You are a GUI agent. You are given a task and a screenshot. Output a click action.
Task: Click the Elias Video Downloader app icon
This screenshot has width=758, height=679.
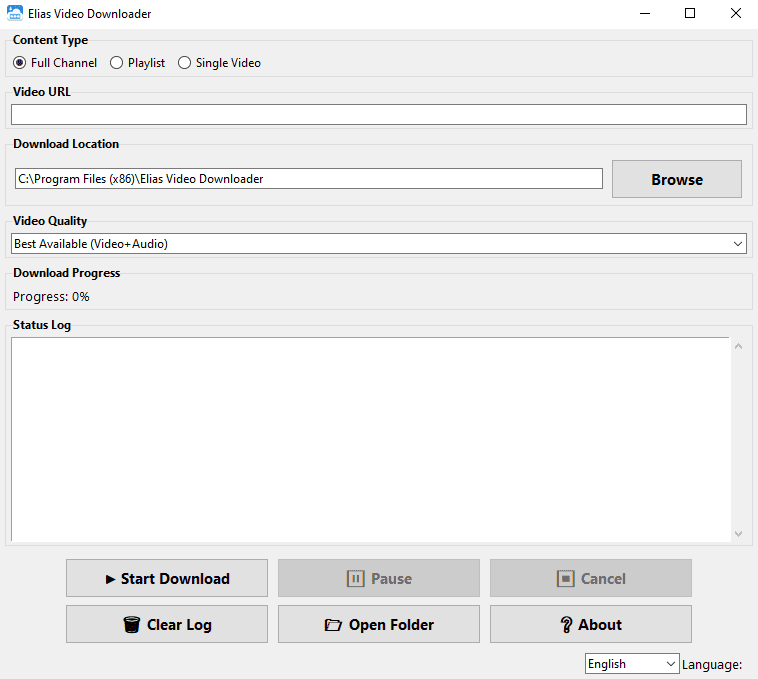15,14
